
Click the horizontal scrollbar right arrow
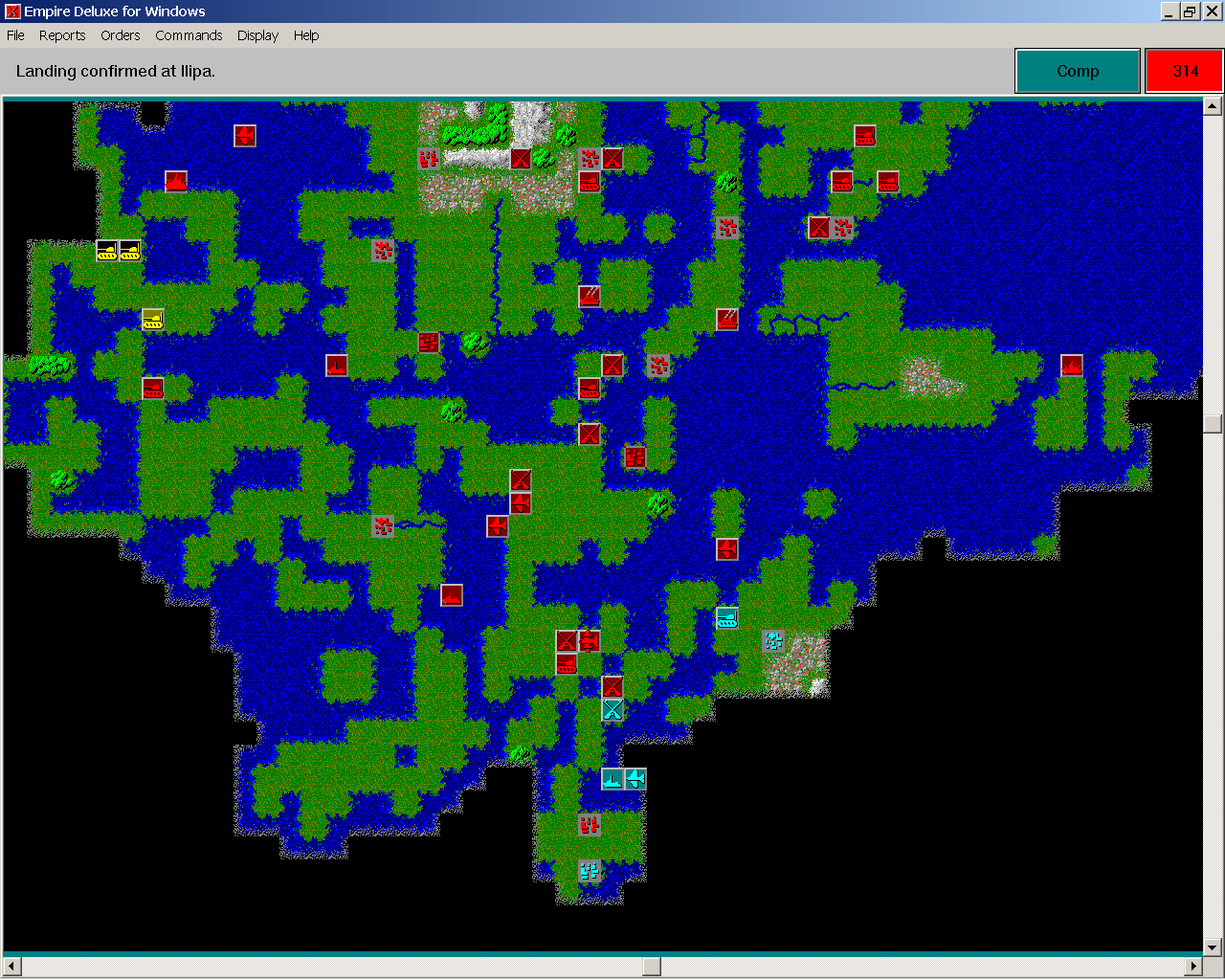click(1194, 967)
